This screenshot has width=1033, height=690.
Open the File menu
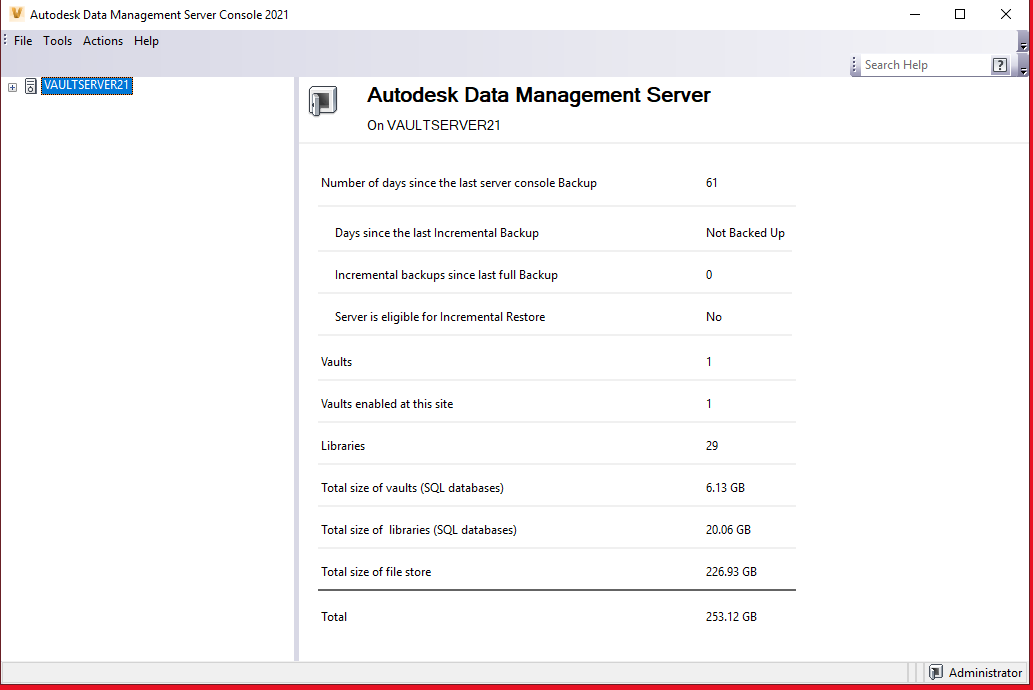(x=21, y=41)
